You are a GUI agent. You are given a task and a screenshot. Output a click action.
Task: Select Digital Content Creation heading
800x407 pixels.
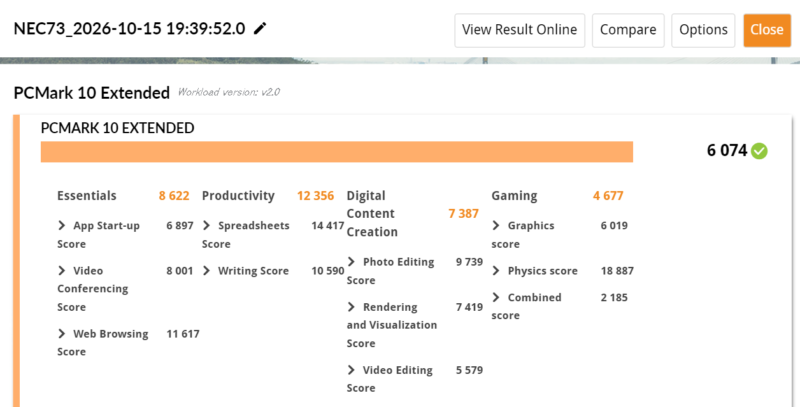[372, 214]
